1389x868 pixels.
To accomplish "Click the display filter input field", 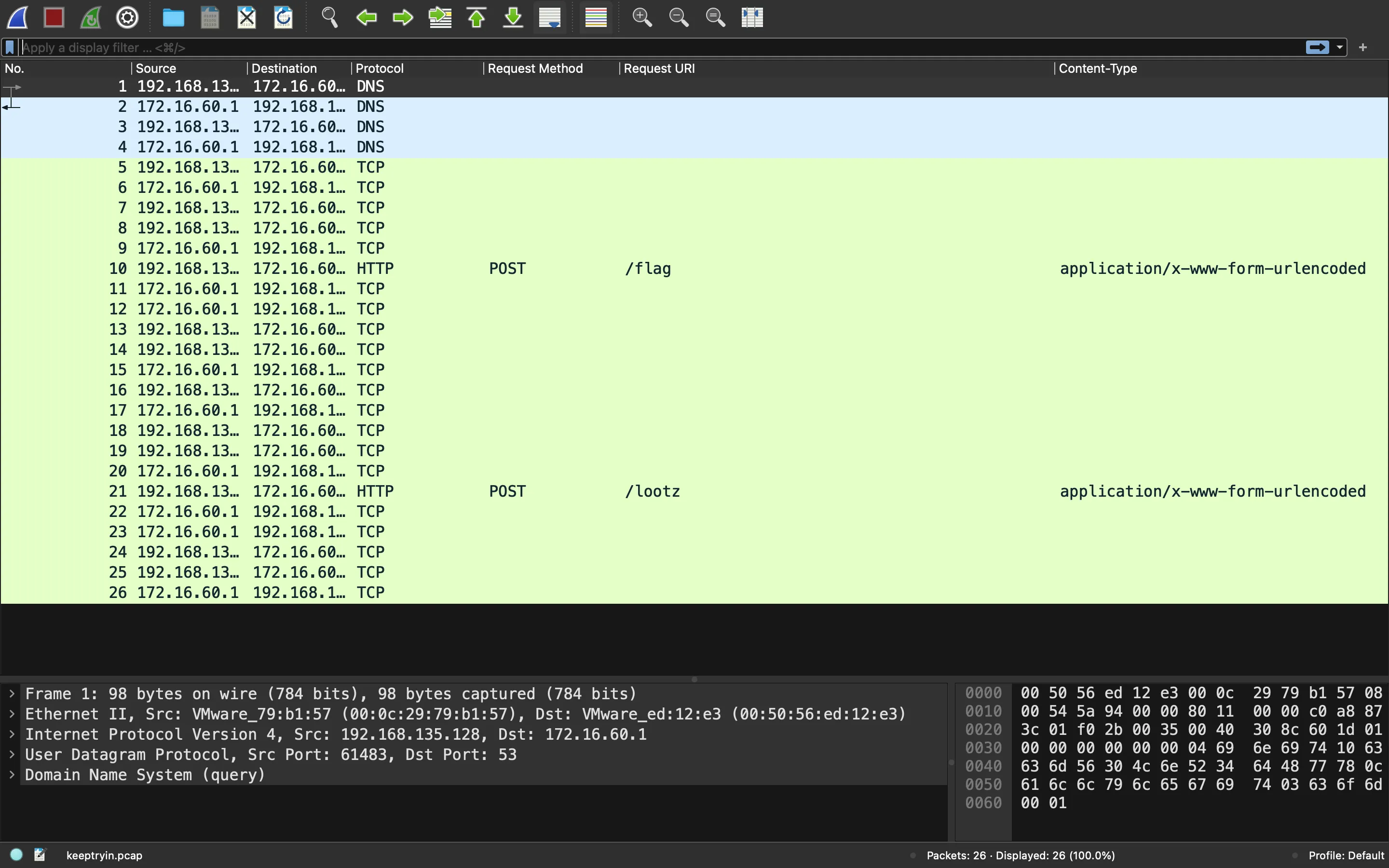I will click(x=660, y=48).
